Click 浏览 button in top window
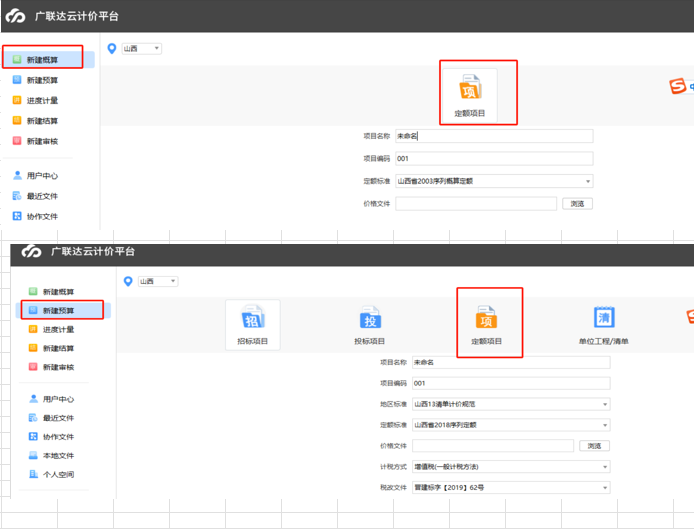694x529 pixels. [x=577, y=204]
